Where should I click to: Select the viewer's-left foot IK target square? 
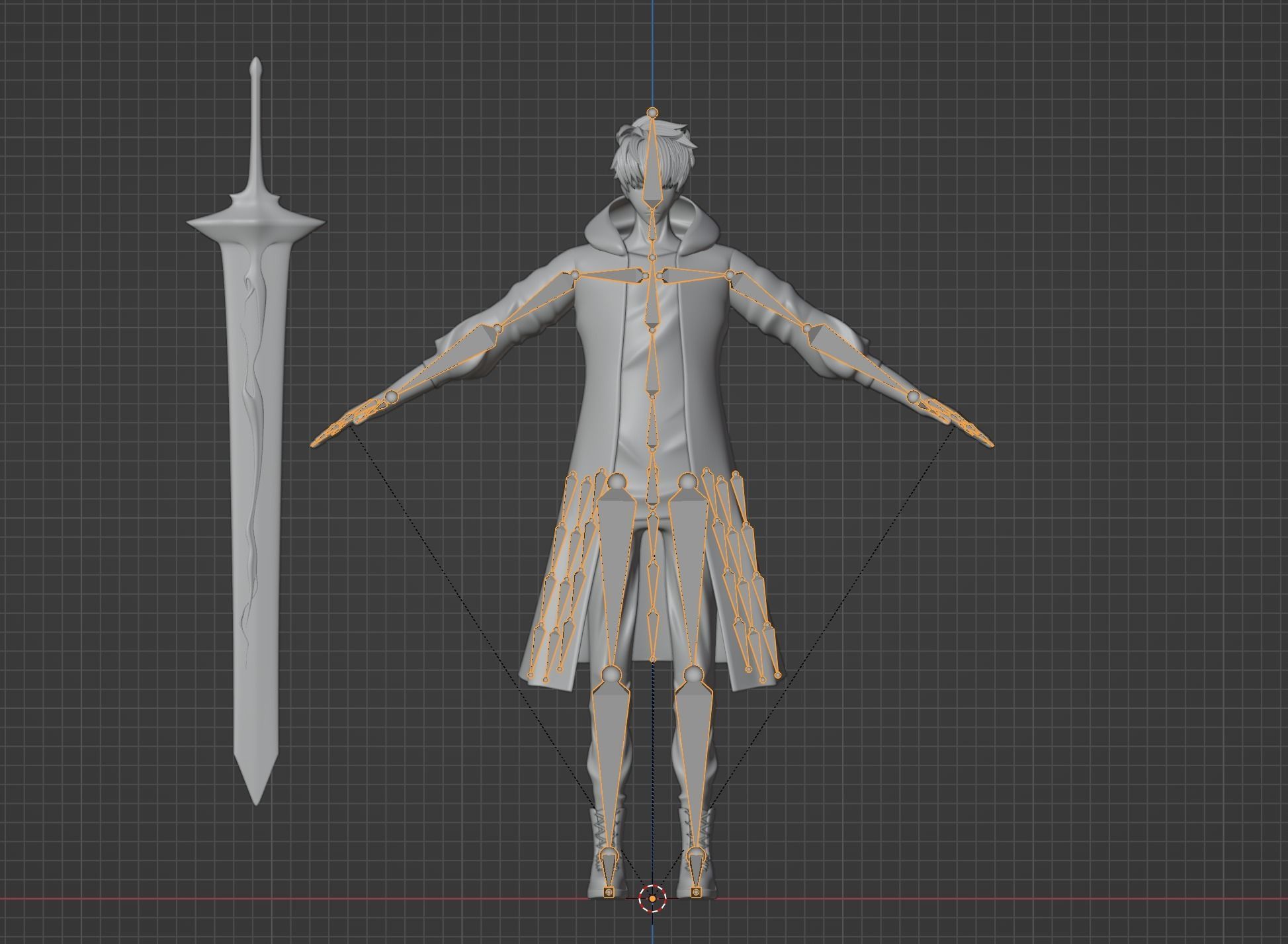609,892
